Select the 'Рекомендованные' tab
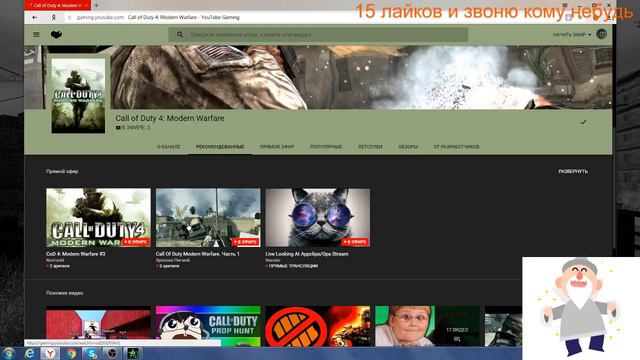 pyautogui.click(x=220, y=147)
